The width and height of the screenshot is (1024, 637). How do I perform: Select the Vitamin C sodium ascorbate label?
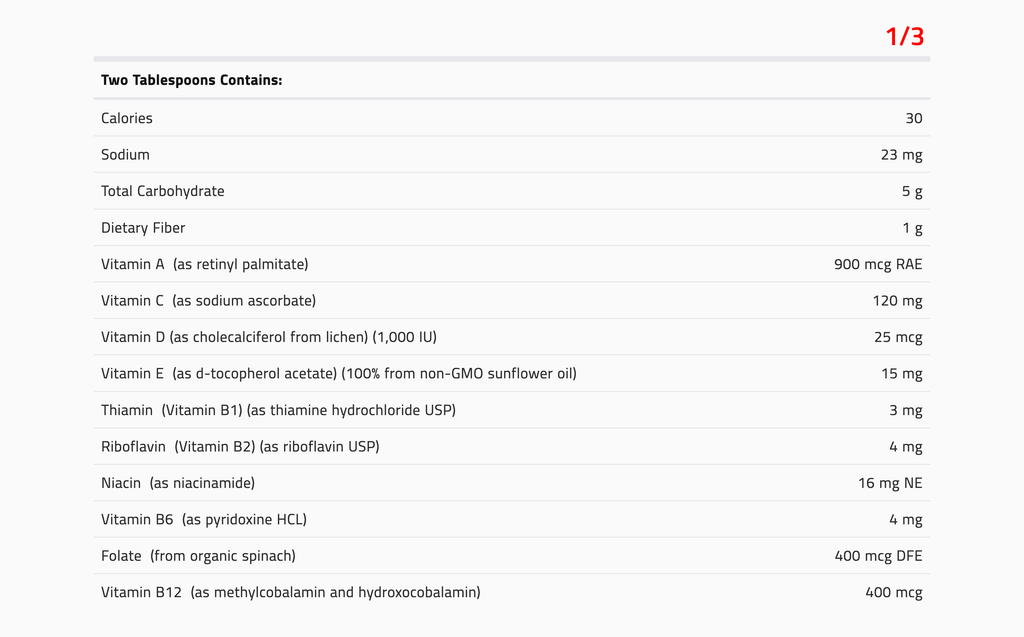click(x=208, y=301)
